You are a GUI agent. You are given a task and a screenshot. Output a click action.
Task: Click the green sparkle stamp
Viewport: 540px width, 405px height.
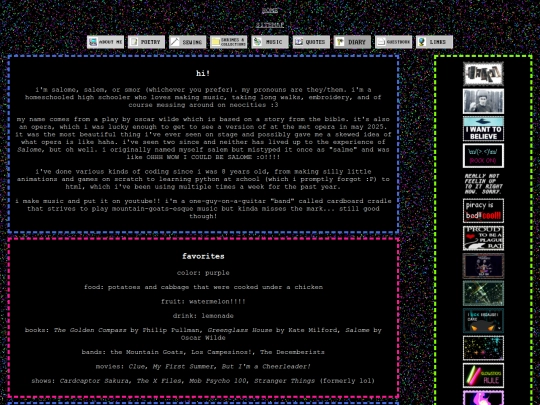point(483,293)
